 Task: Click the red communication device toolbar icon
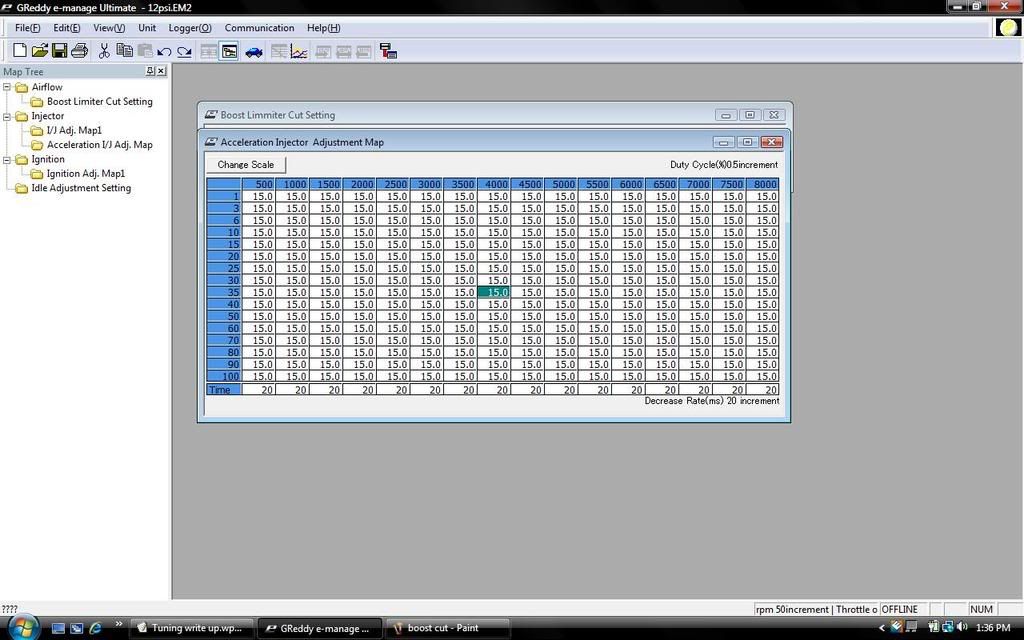[x=389, y=51]
